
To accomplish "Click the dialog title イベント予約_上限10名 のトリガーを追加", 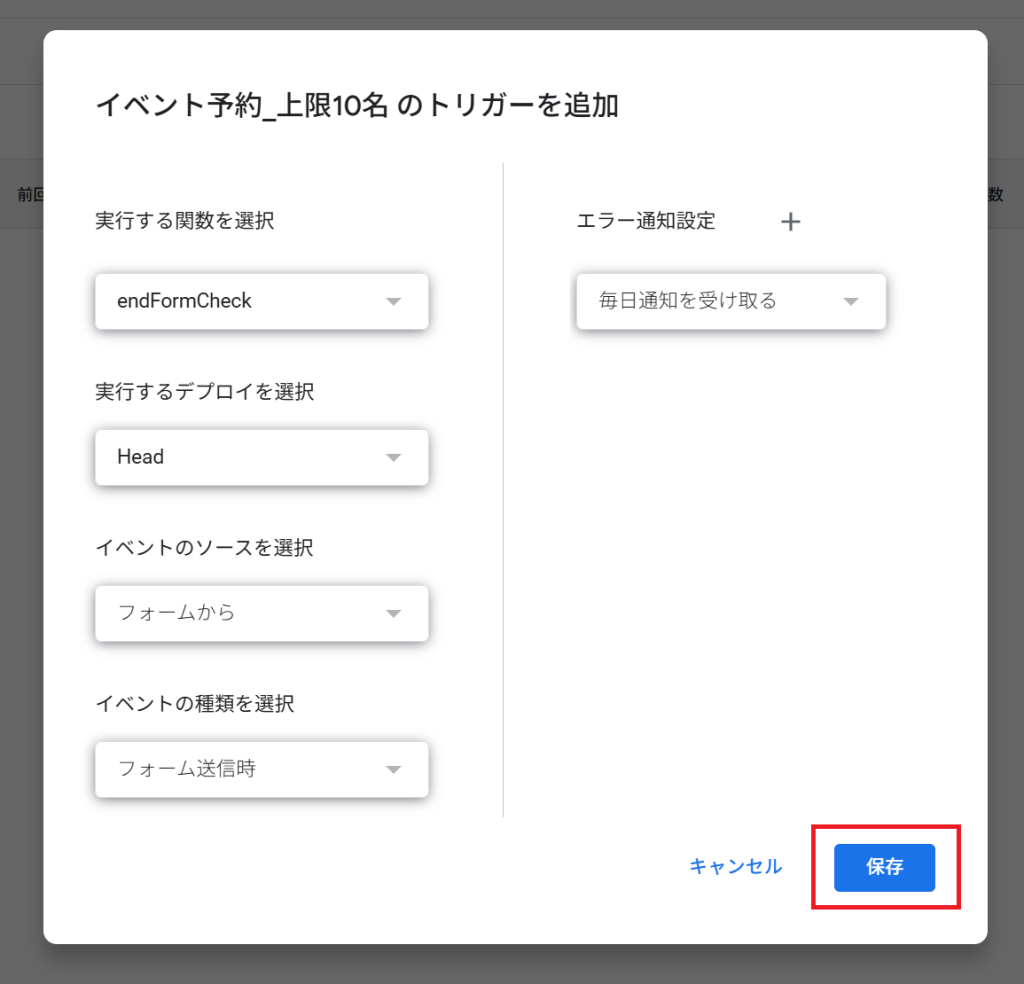I will tap(357, 105).
